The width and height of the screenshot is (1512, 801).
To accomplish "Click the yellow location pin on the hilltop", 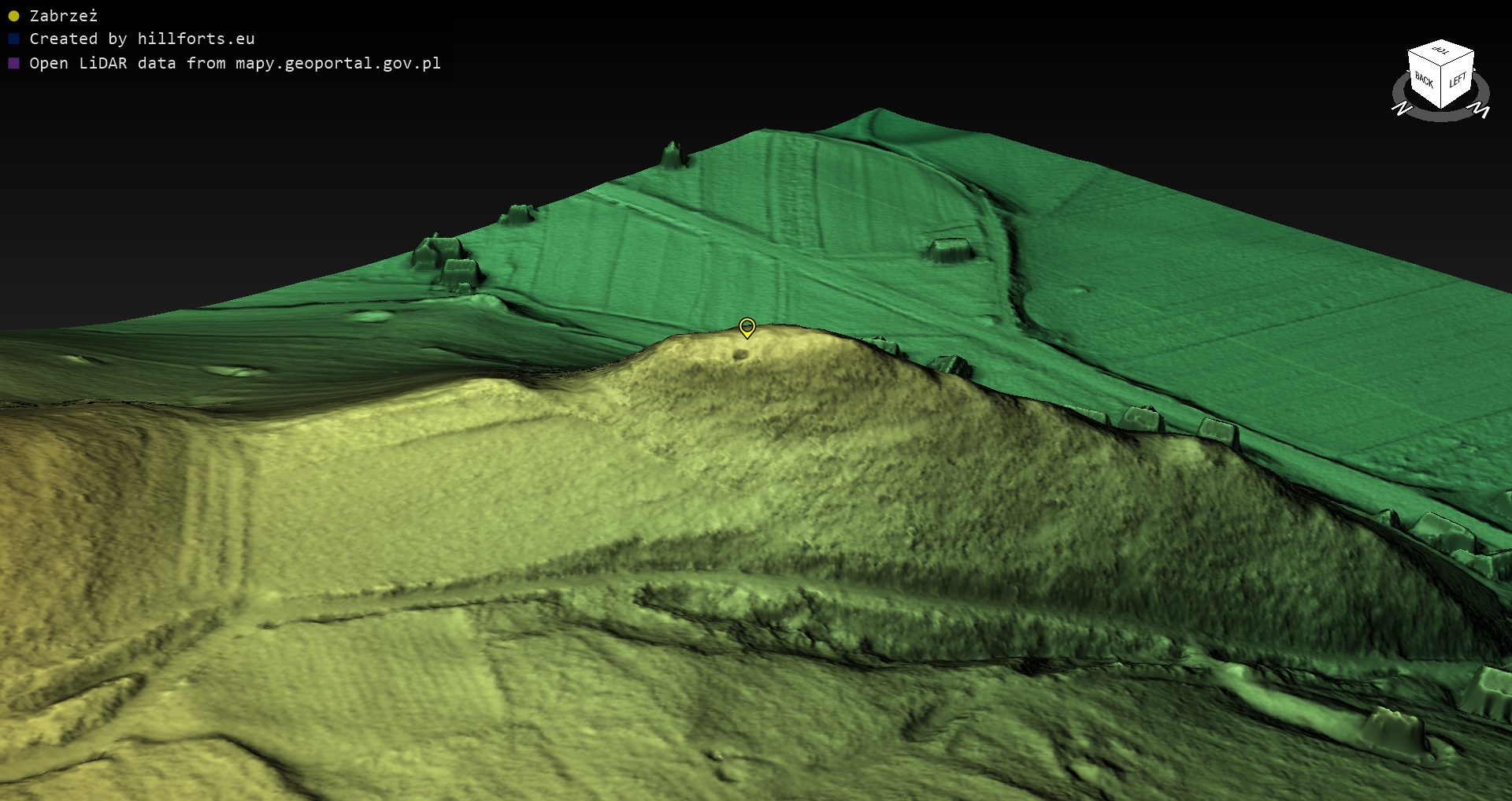I will (747, 327).
